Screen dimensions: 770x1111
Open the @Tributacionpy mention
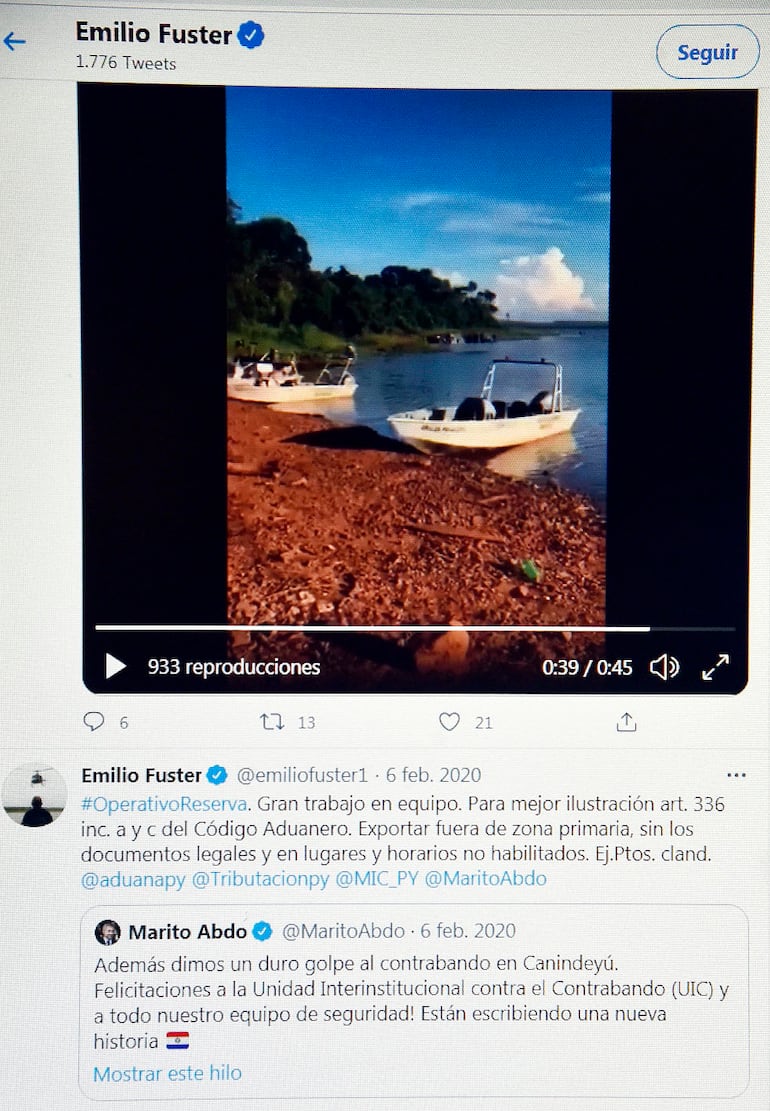click(x=260, y=879)
